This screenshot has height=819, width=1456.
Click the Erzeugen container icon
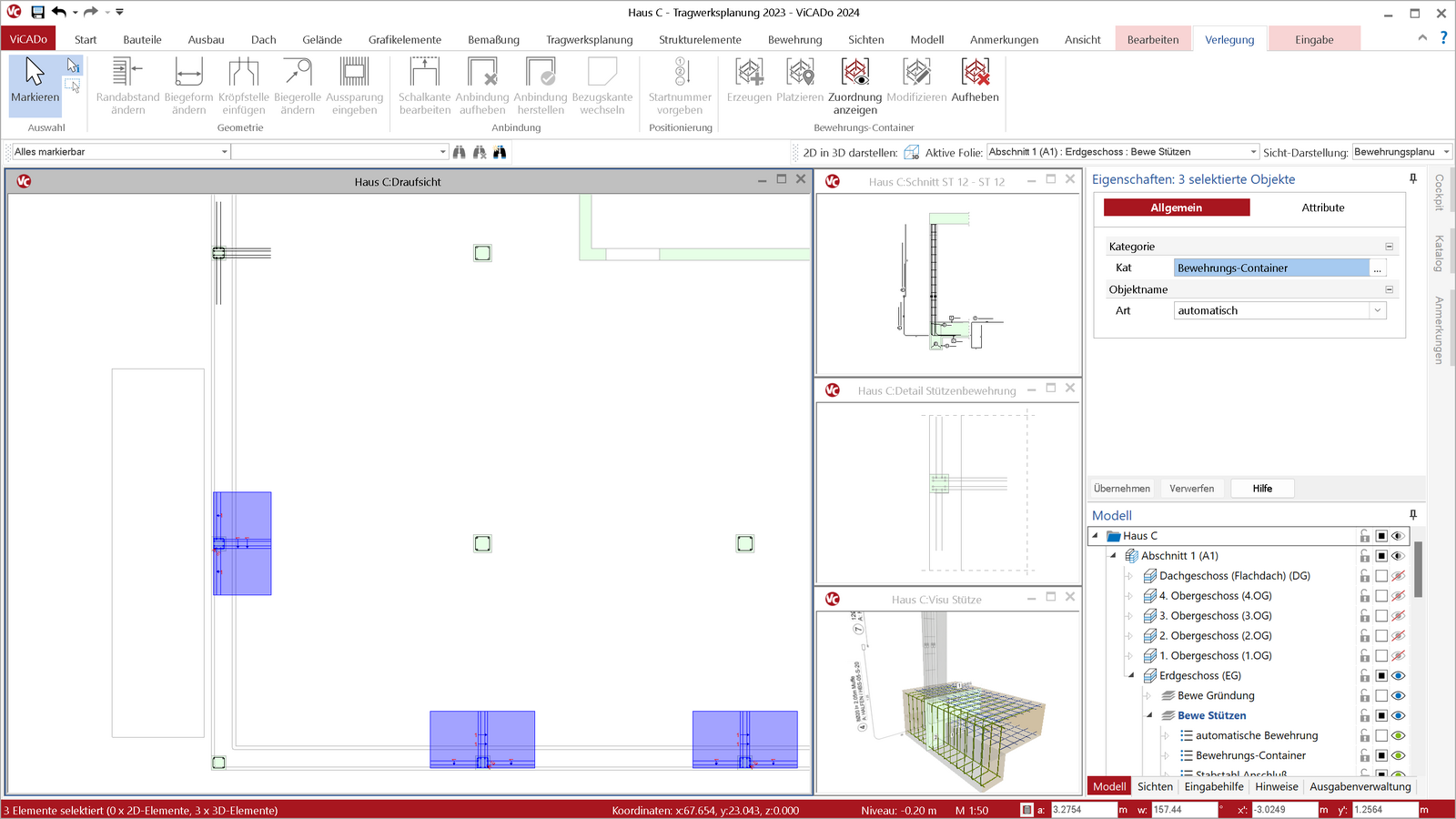[749, 80]
